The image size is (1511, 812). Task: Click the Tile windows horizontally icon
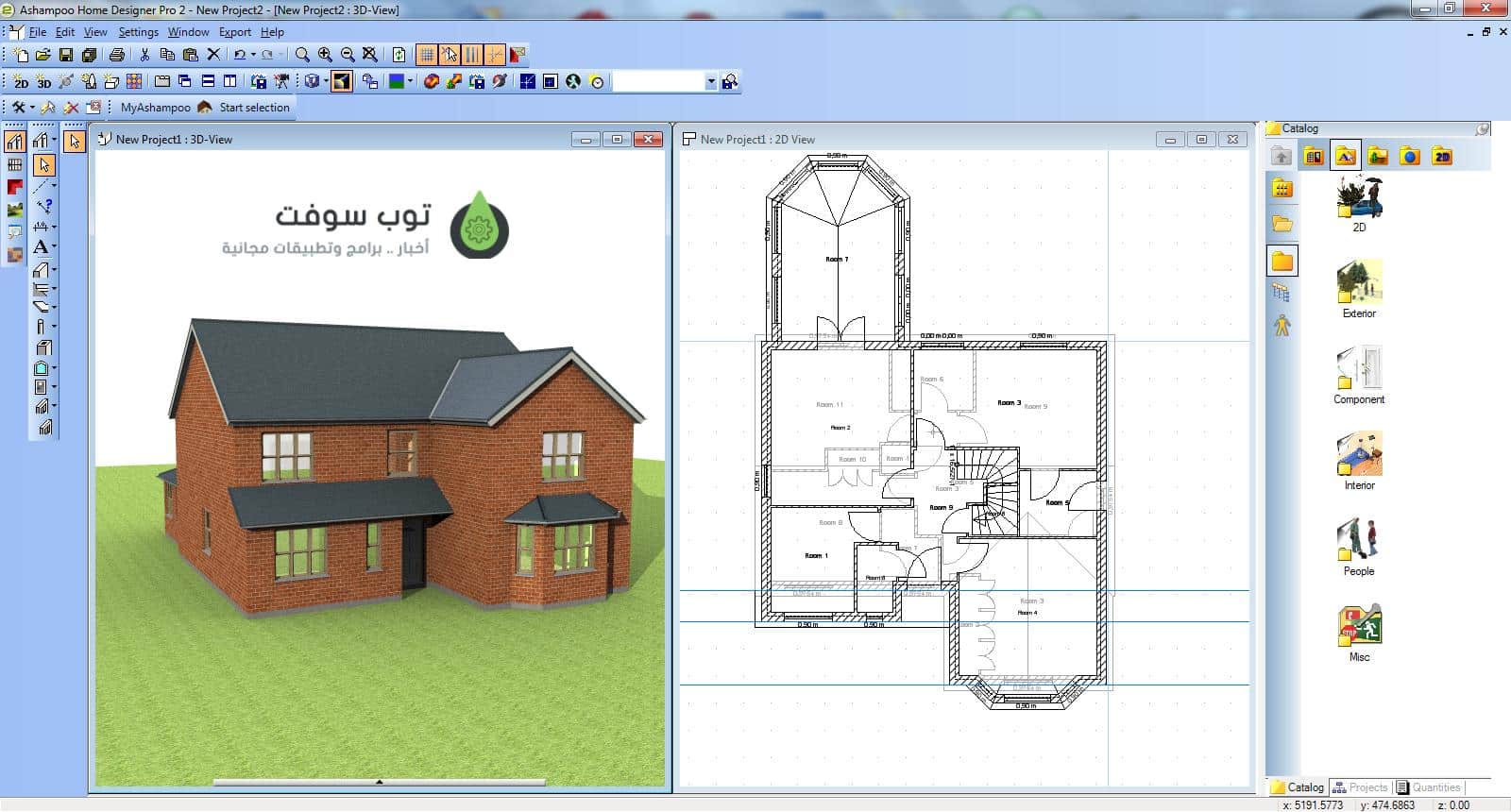(x=208, y=82)
